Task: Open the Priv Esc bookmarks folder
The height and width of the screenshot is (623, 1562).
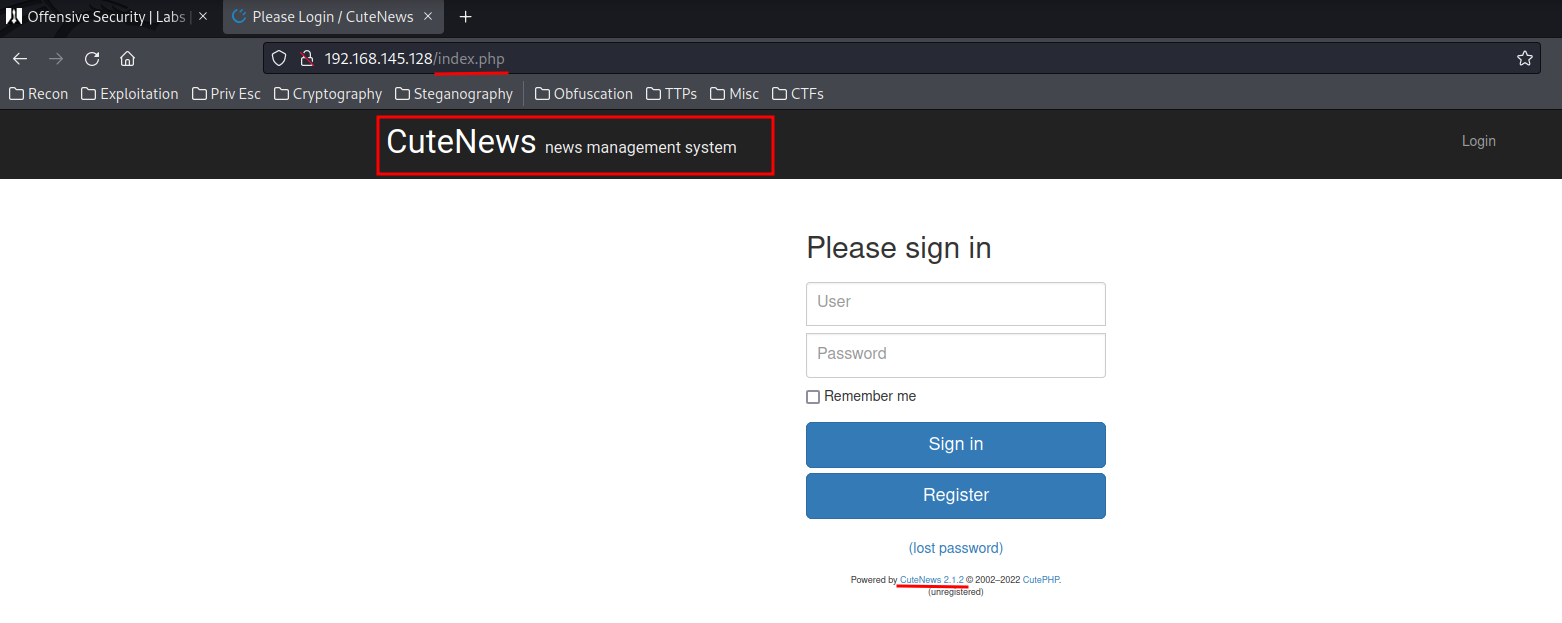Action: click(x=226, y=94)
